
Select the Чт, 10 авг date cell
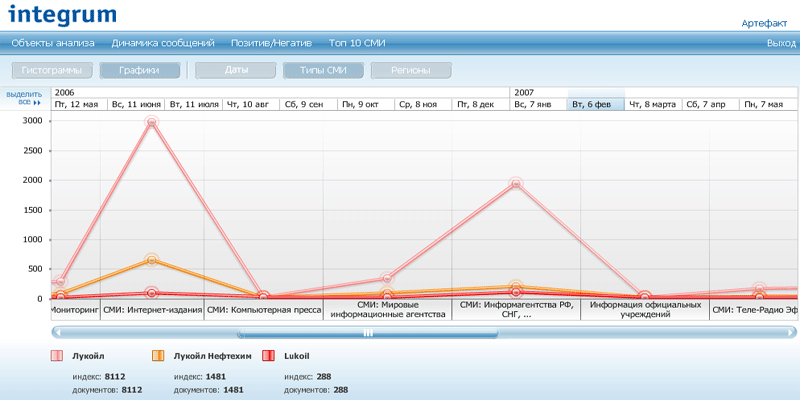click(251, 105)
